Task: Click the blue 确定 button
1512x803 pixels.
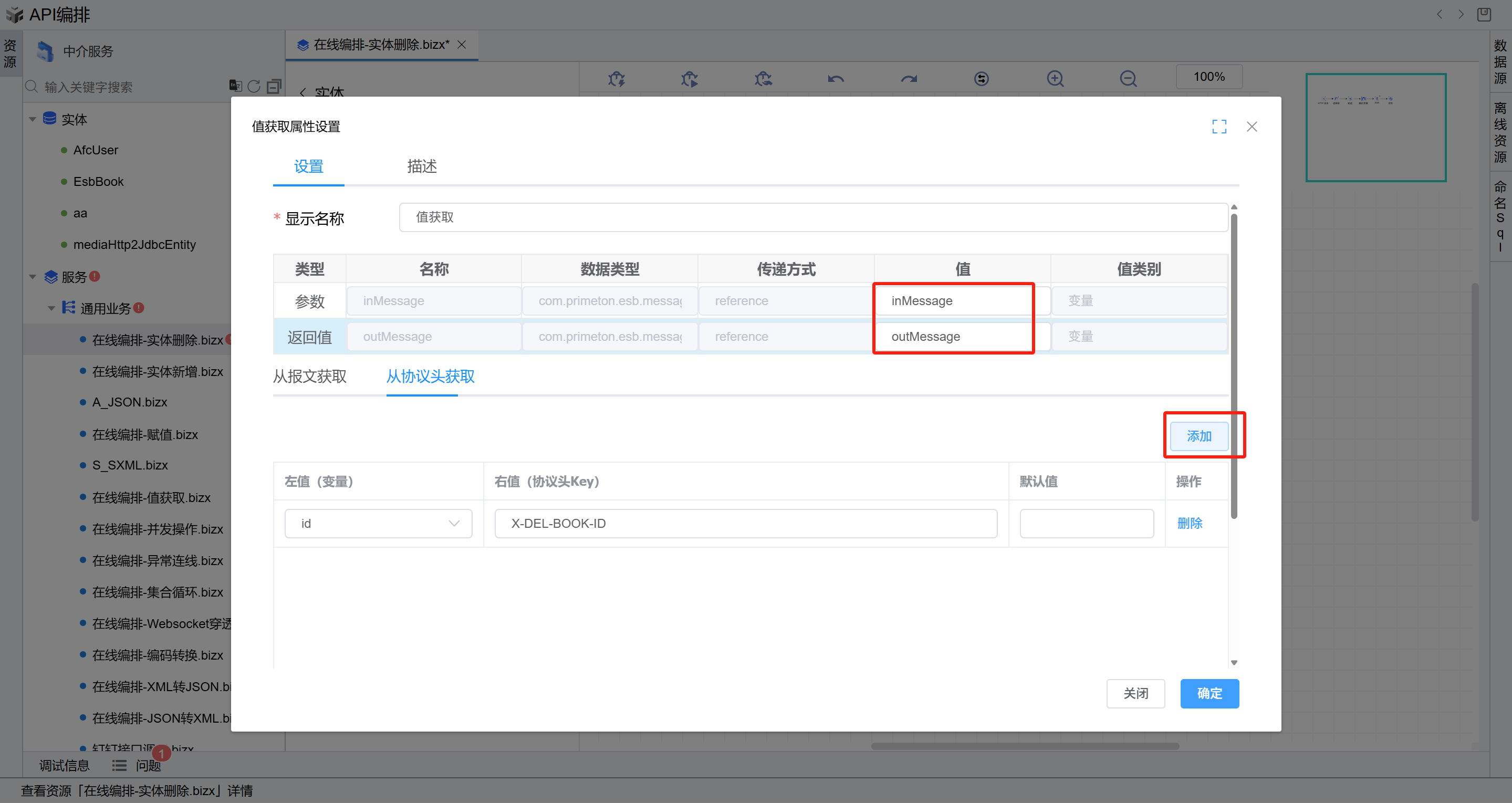Action: 1209,693
